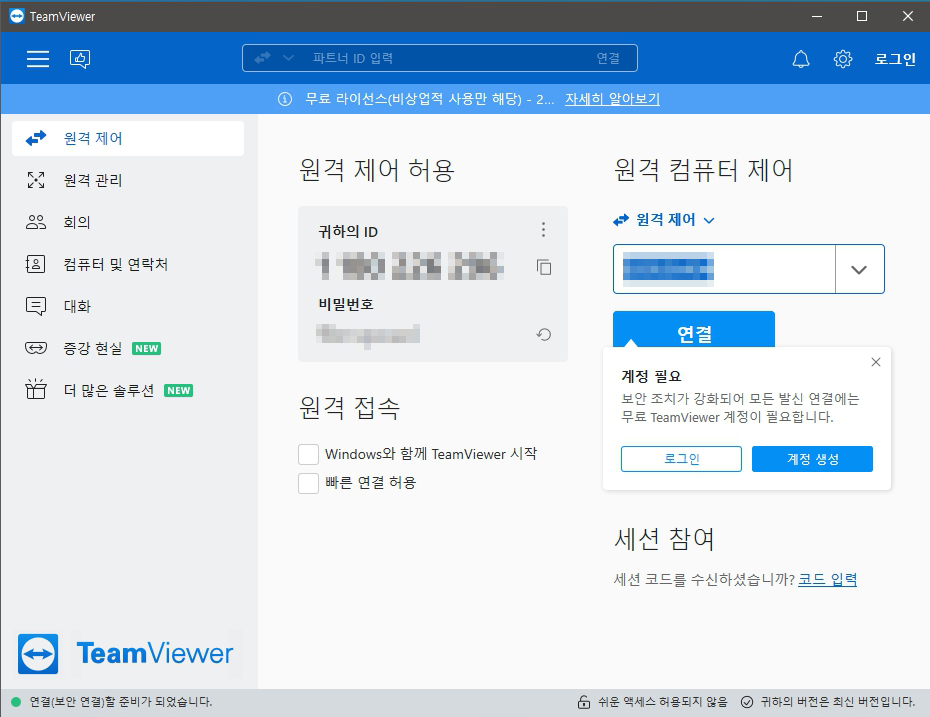
Task: Copy your ID with the copy icon
Action: [544, 267]
